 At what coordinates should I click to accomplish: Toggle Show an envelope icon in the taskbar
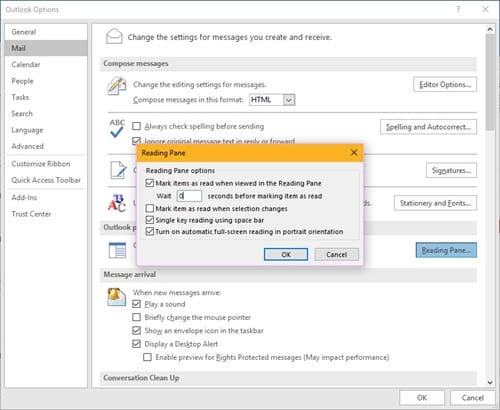(x=136, y=330)
